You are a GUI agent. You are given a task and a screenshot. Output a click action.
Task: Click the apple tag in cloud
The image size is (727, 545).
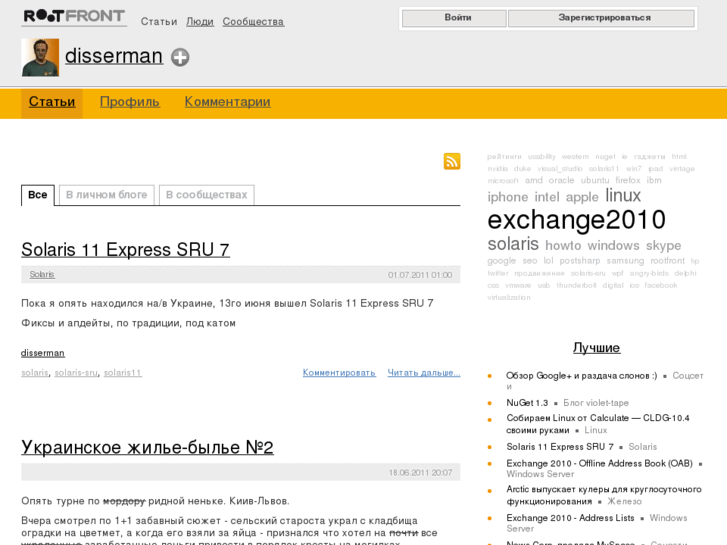click(582, 197)
